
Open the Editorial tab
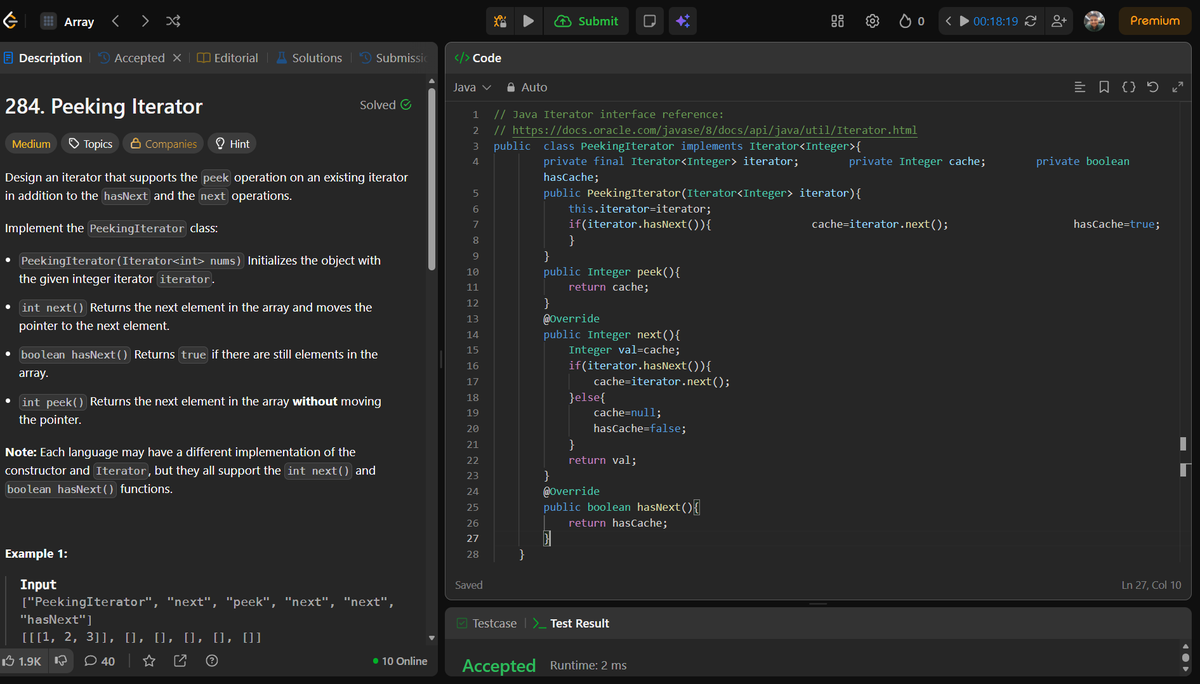[228, 58]
